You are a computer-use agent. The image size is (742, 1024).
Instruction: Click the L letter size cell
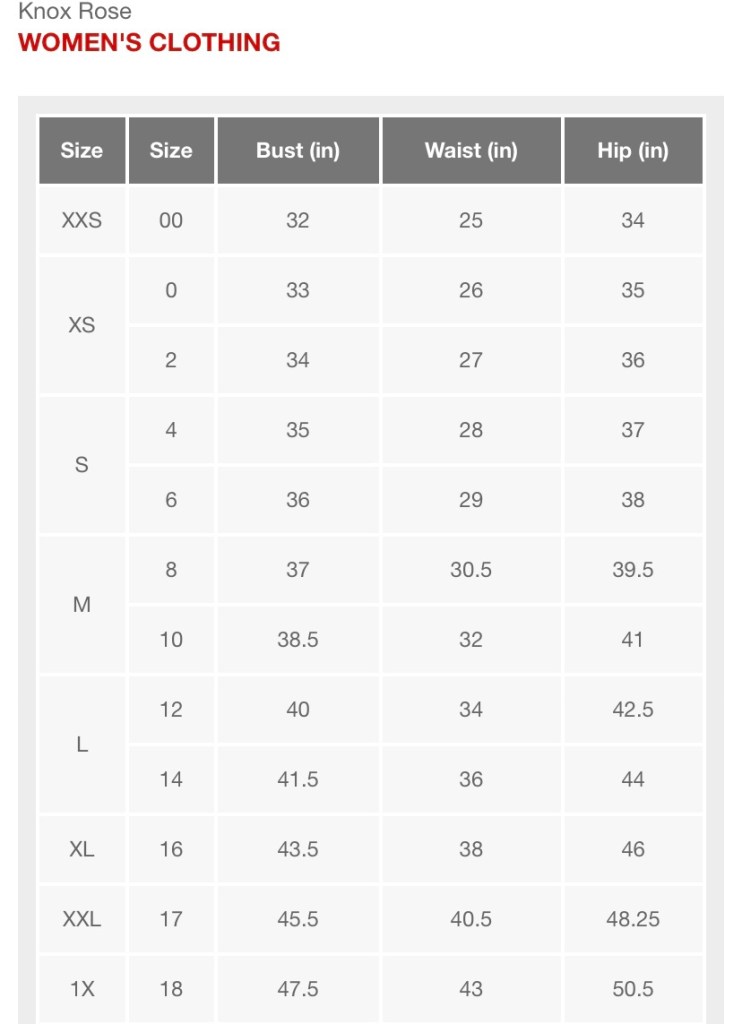[82, 744]
